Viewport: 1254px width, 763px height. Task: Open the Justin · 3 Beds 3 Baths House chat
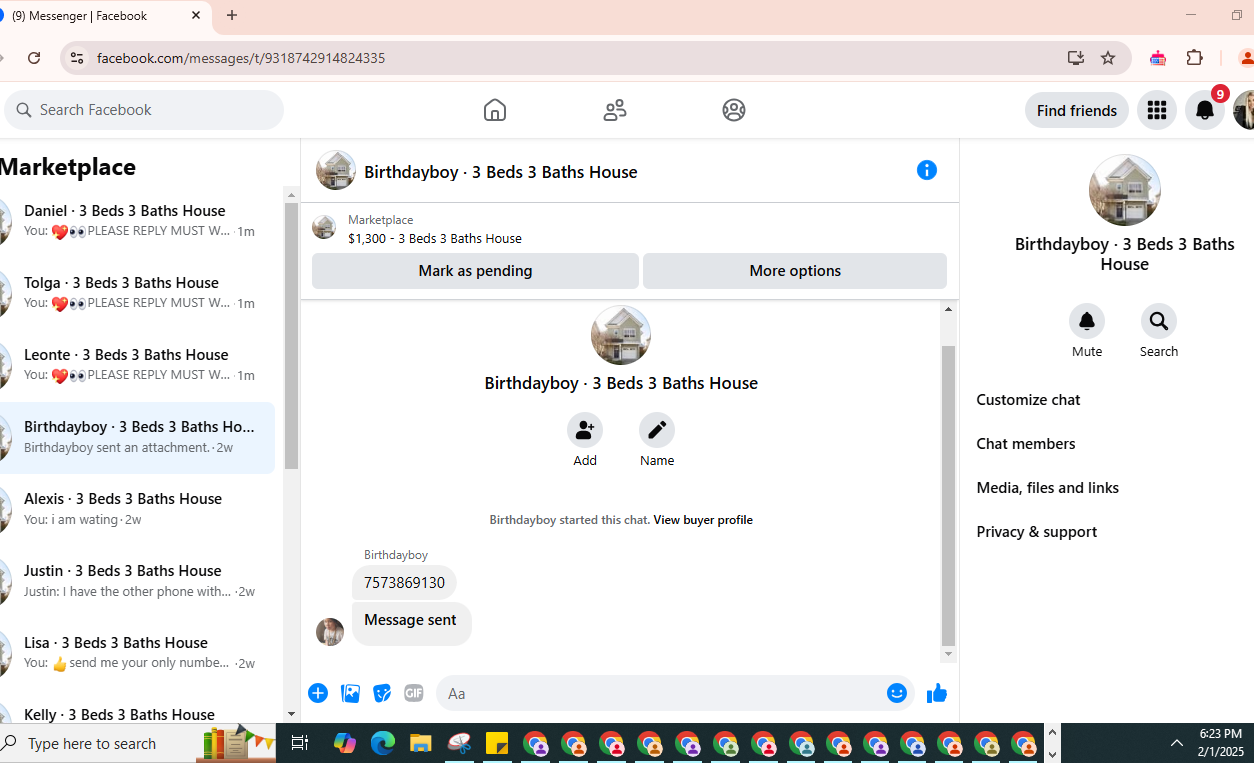[x=137, y=581]
